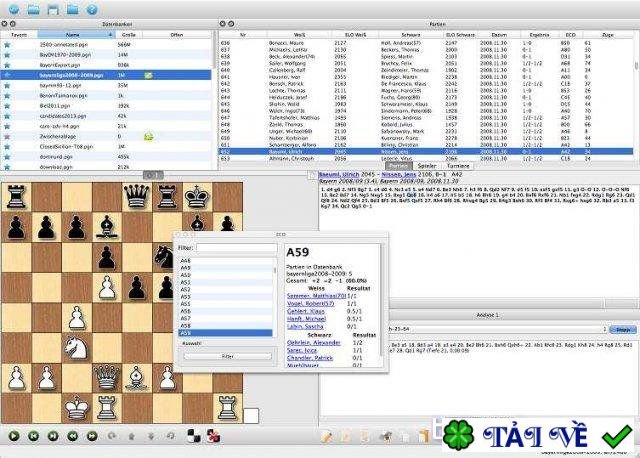640x458 pixels.
Task: Detach the Partien panel with its second icon
Action: [231, 24]
